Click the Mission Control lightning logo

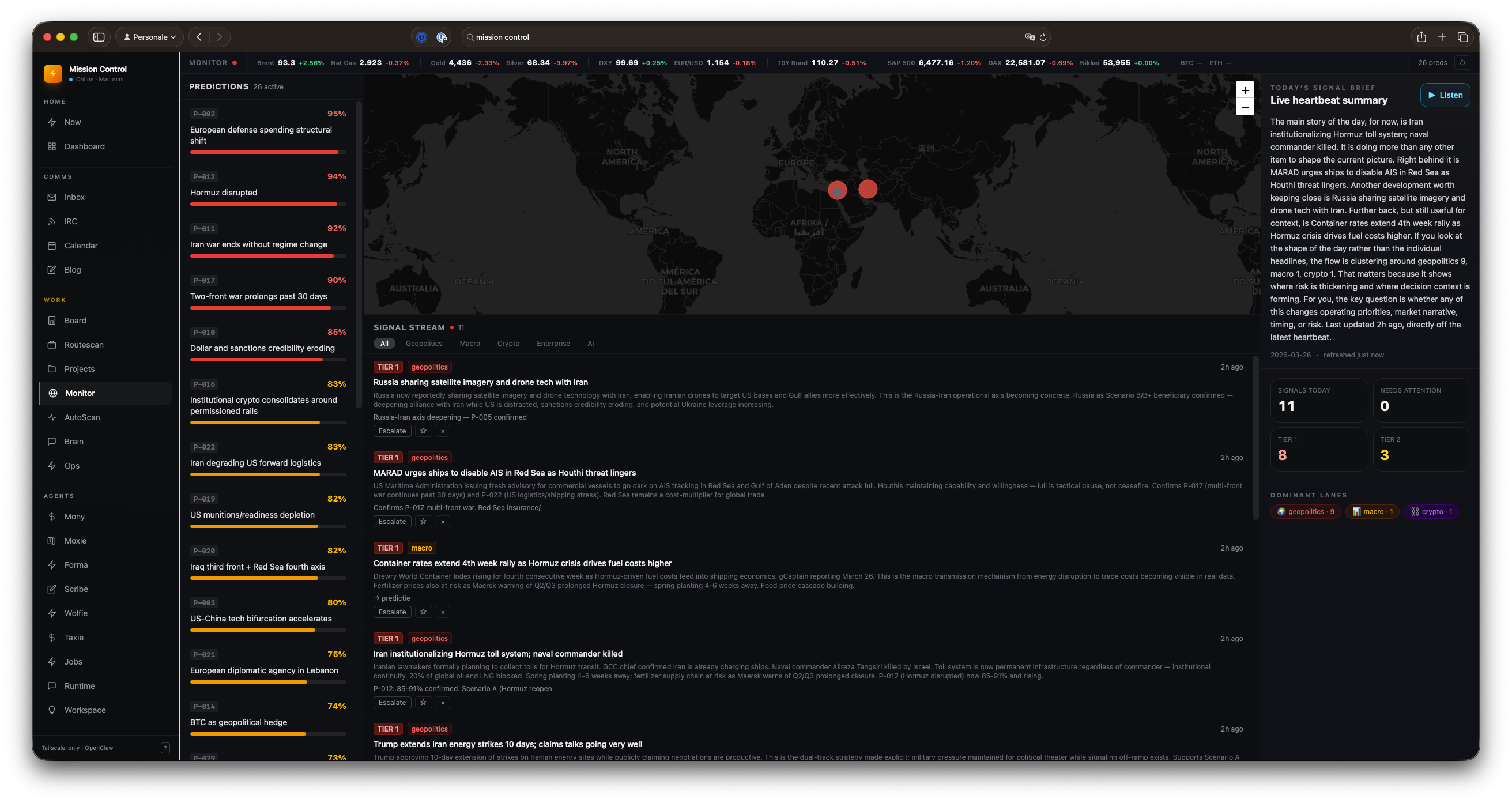52,73
